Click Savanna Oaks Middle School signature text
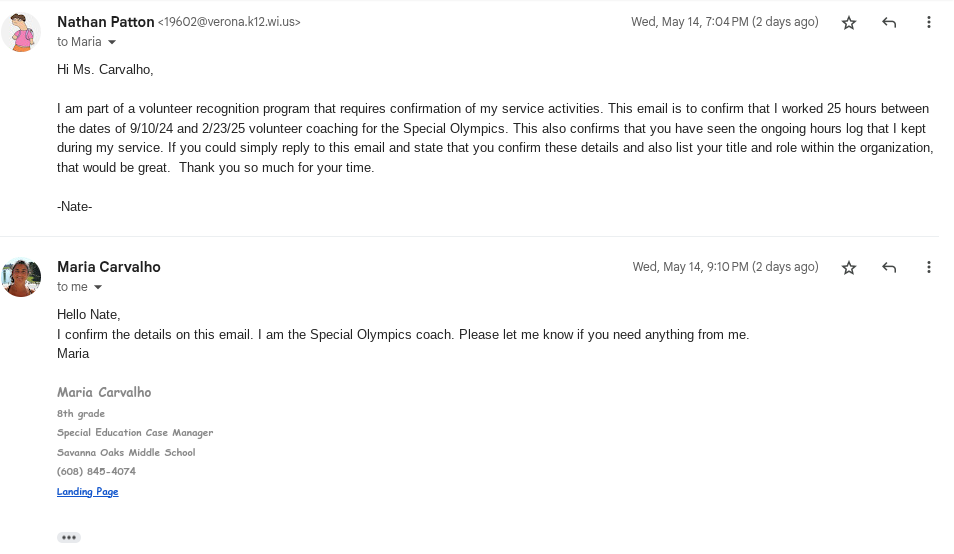This screenshot has width=954, height=554. point(126,452)
